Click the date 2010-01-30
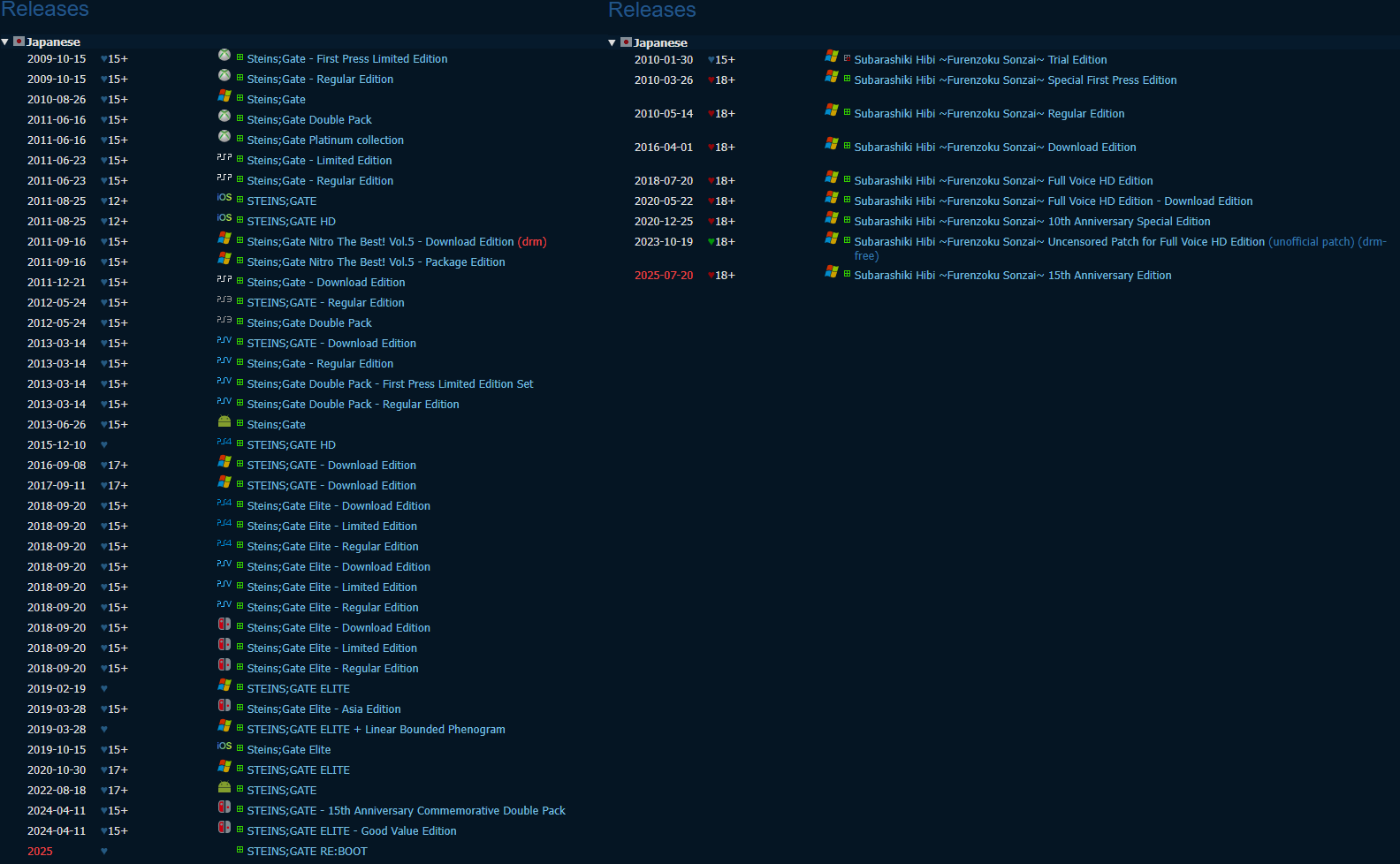1400x864 pixels. (x=664, y=60)
